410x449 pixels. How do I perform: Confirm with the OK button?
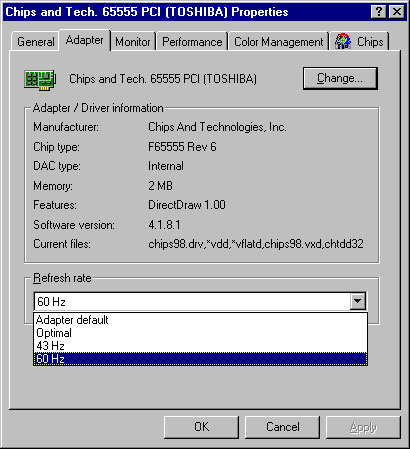201,427
